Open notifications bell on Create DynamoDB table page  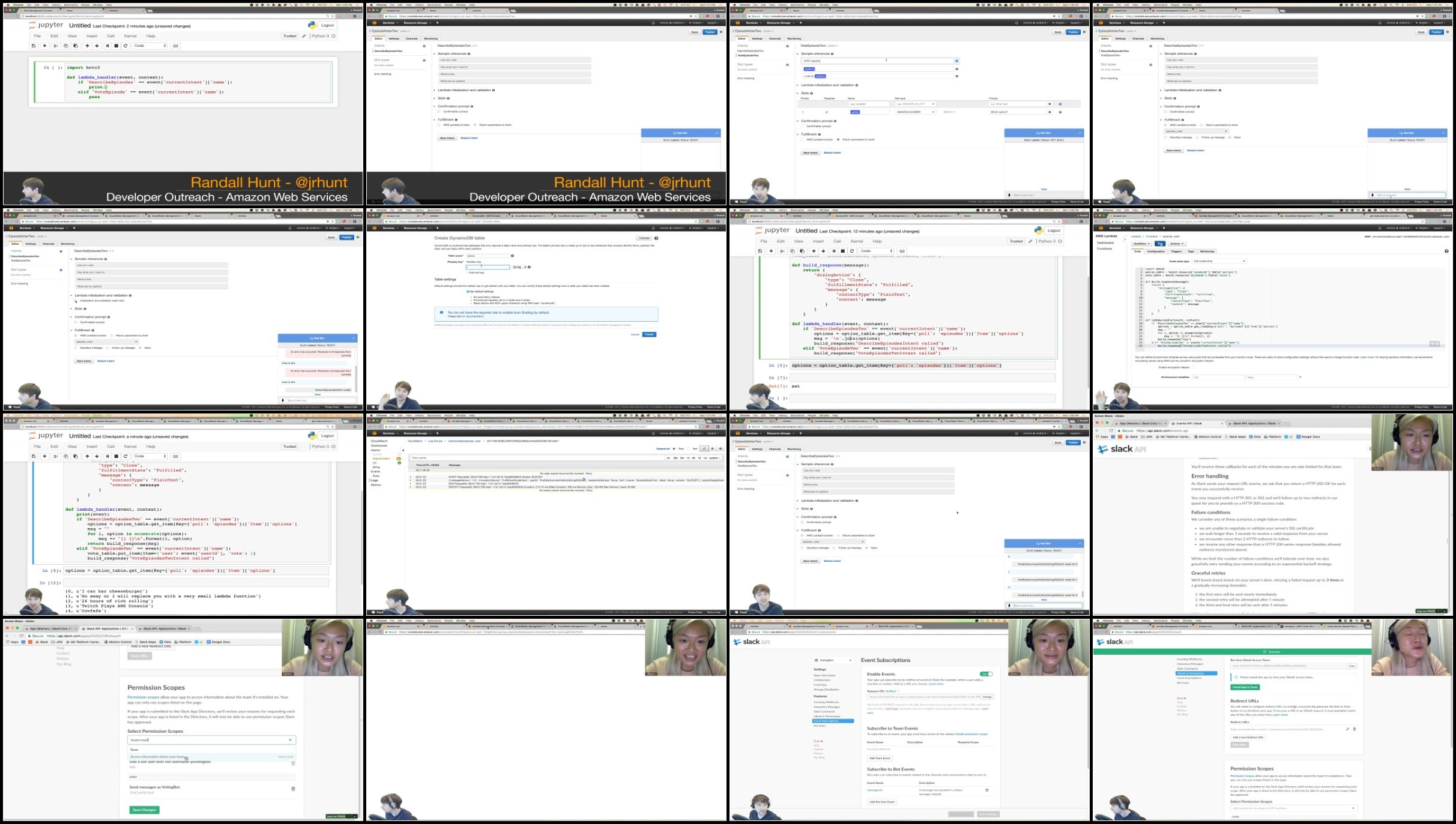click(x=653, y=228)
